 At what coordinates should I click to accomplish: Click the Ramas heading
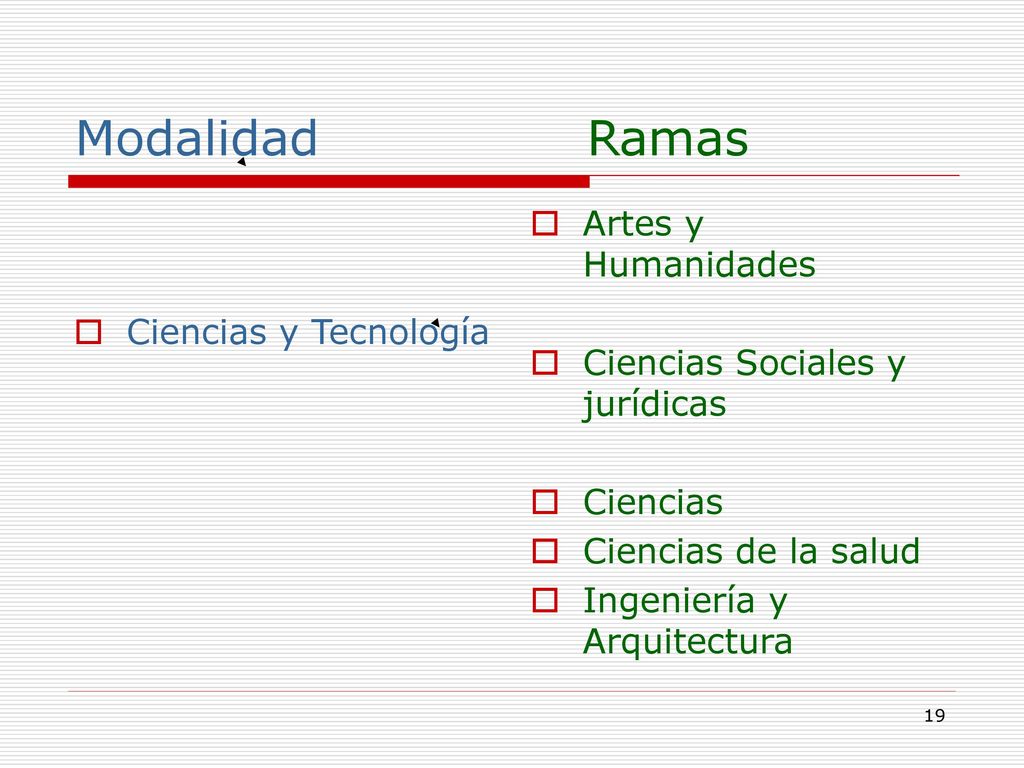click(668, 138)
